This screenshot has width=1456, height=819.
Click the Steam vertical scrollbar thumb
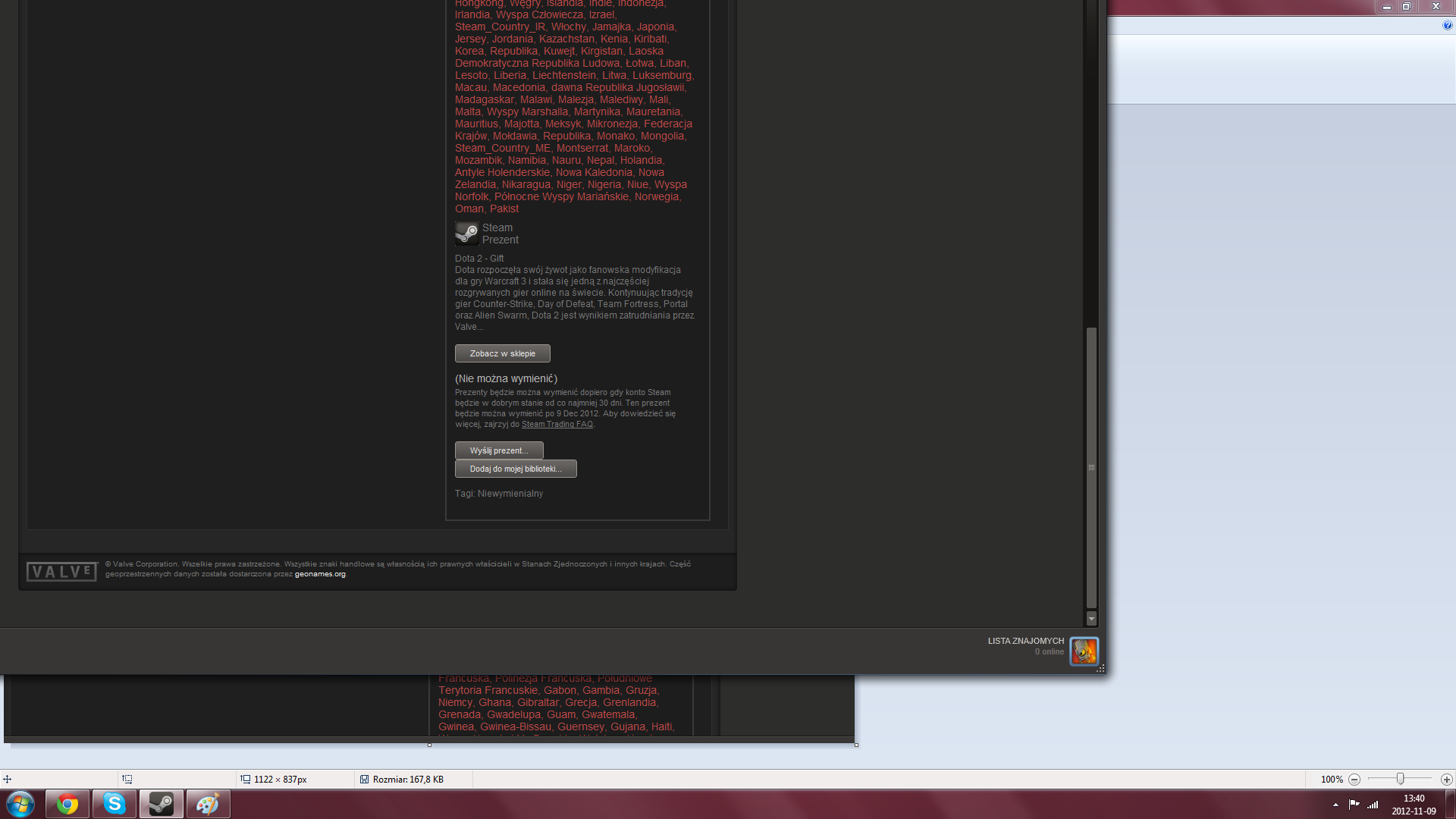1091,468
